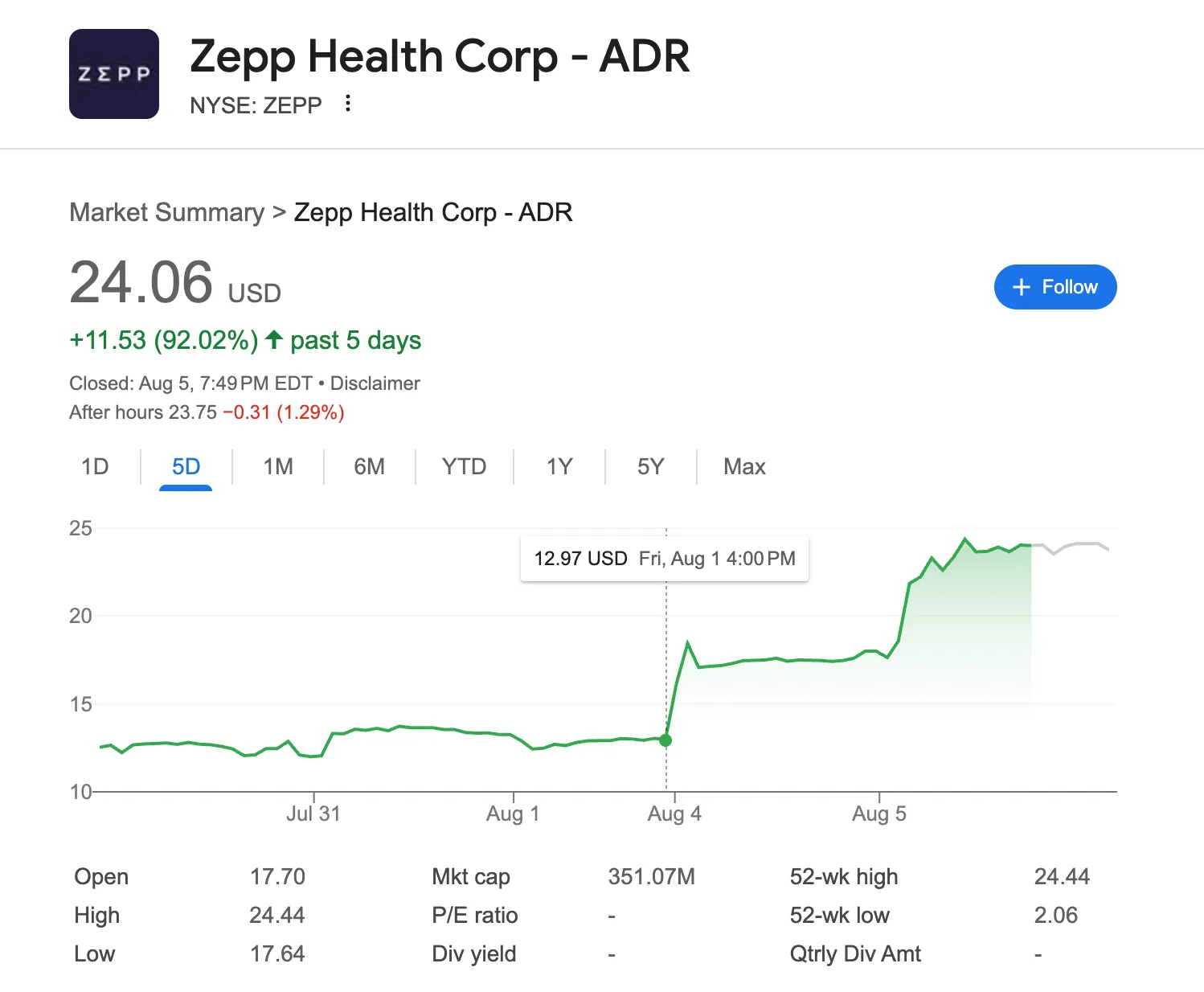The image size is (1204, 992).
Task: Select the 5Y chart range tab
Action: coord(651,466)
